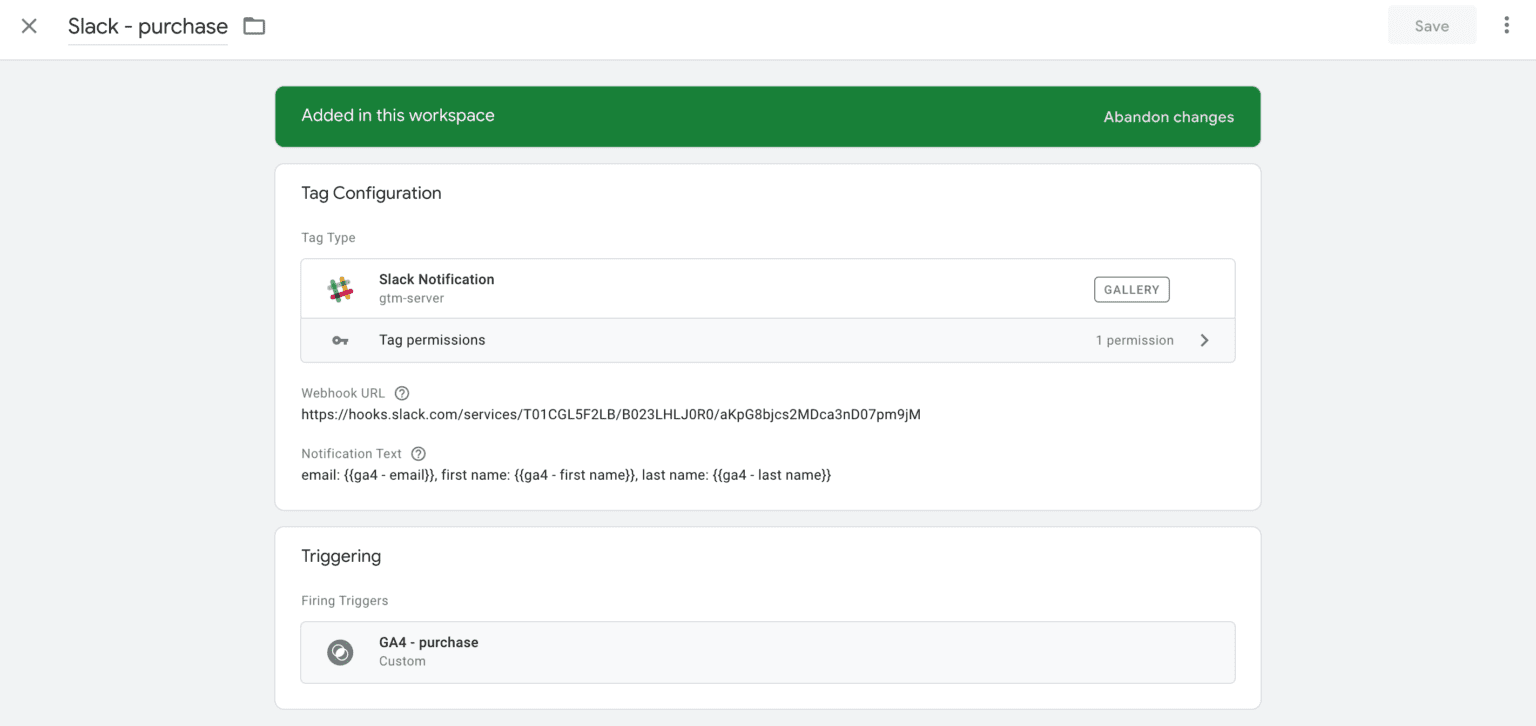This screenshot has width=1536, height=726.
Task: Open help icon next to Webhook URL
Action: [402, 393]
